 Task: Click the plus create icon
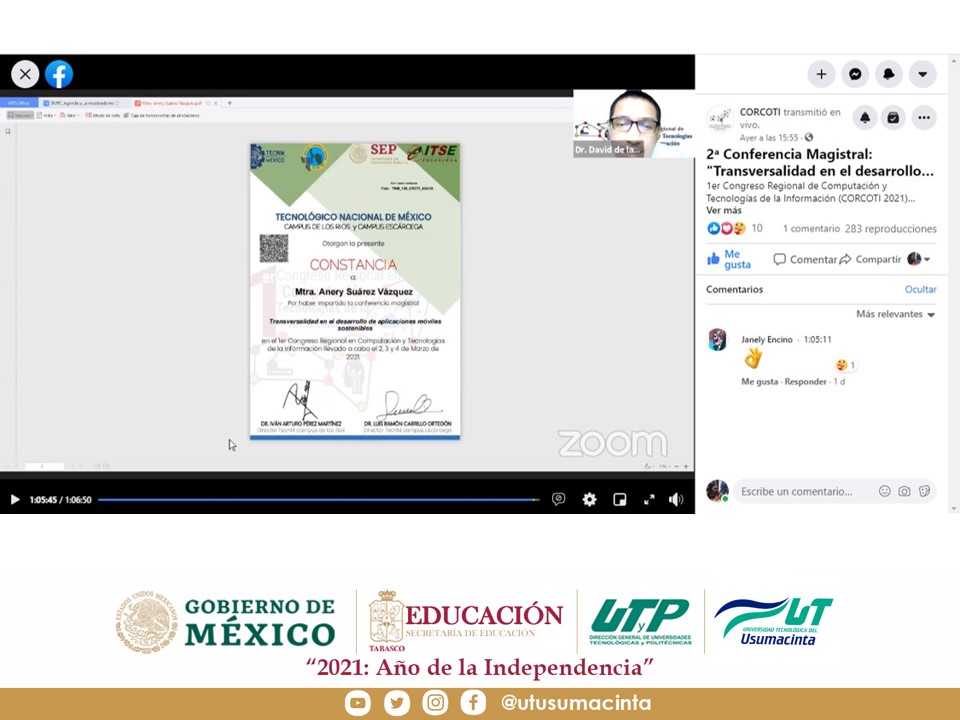[x=821, y=74]
